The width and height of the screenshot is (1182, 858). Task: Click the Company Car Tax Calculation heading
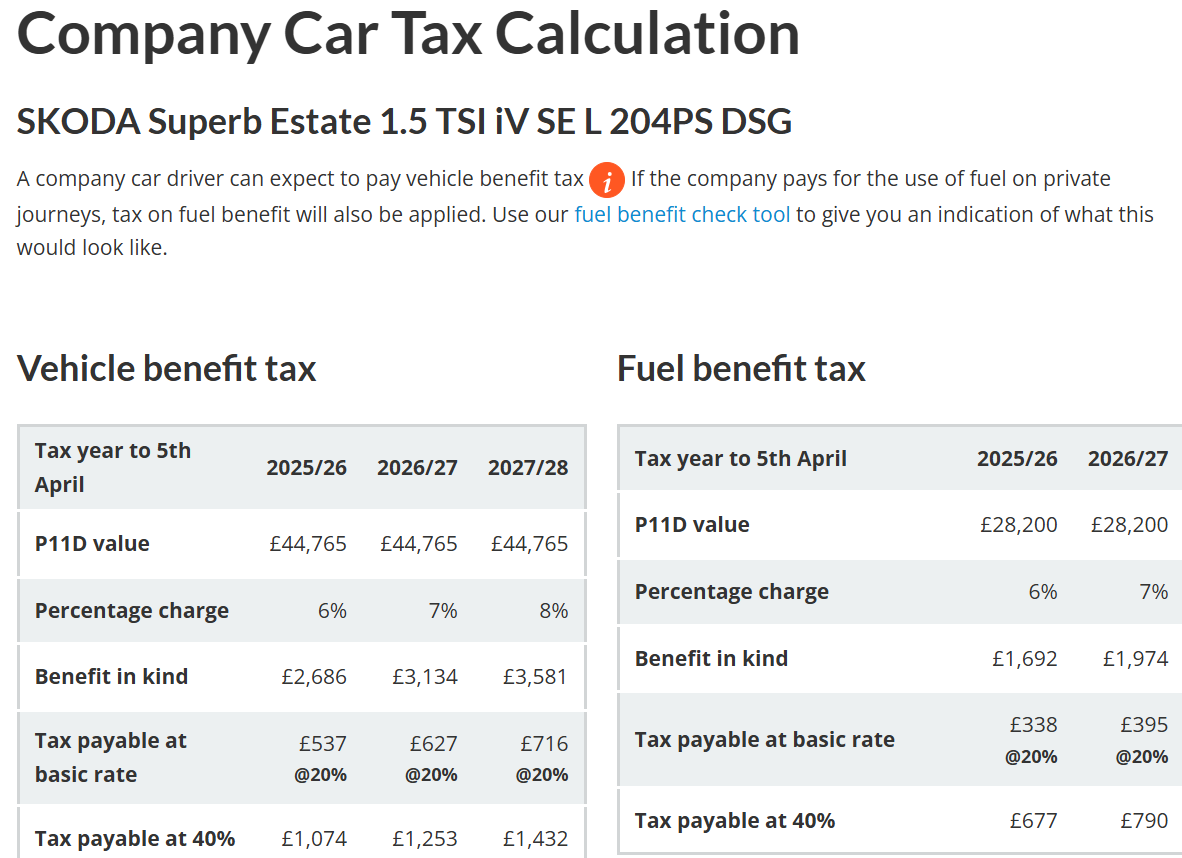click(x=408, y=33)
